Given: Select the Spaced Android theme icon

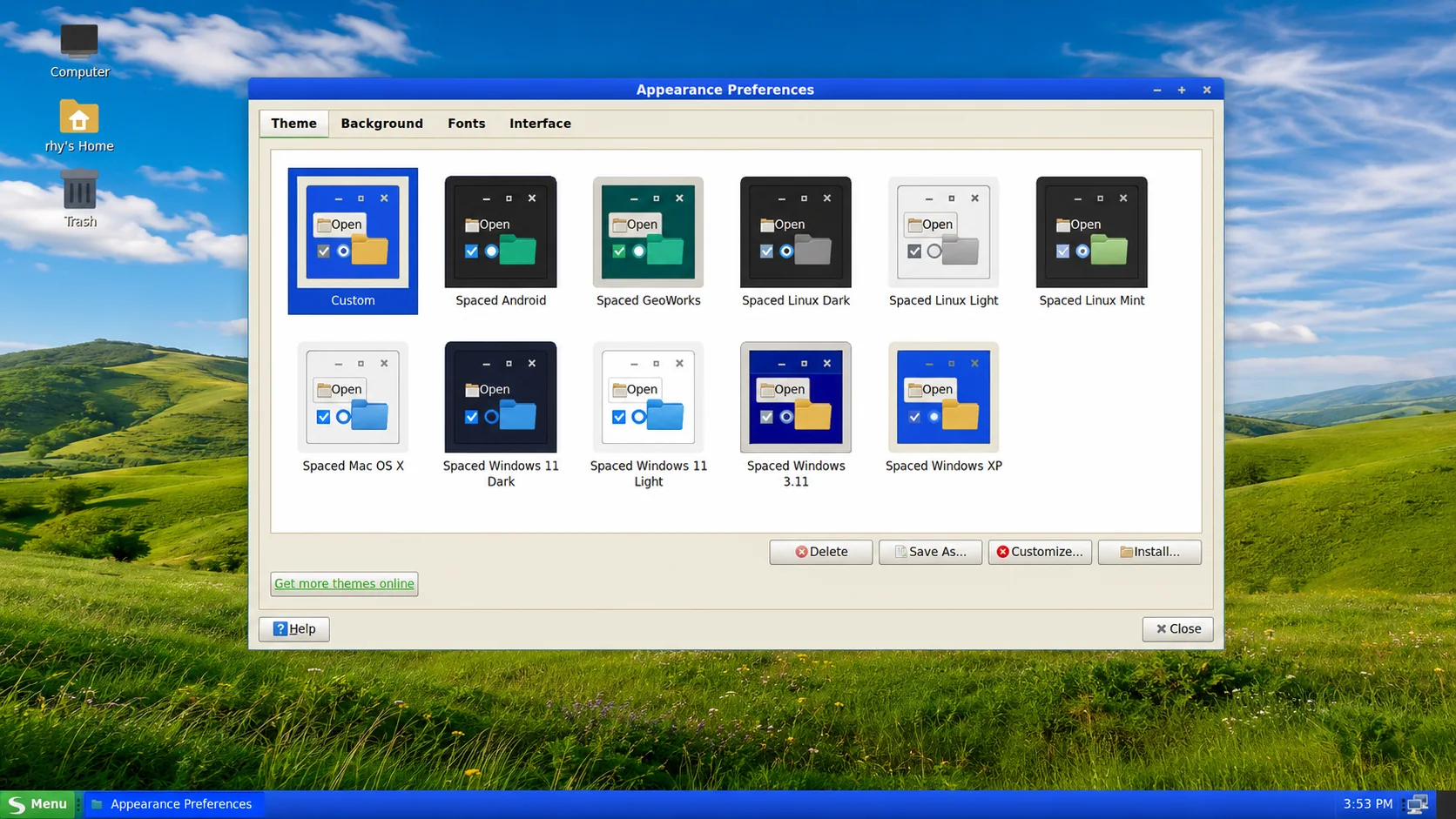Looking at the screenshot, I should coord(501,232).
